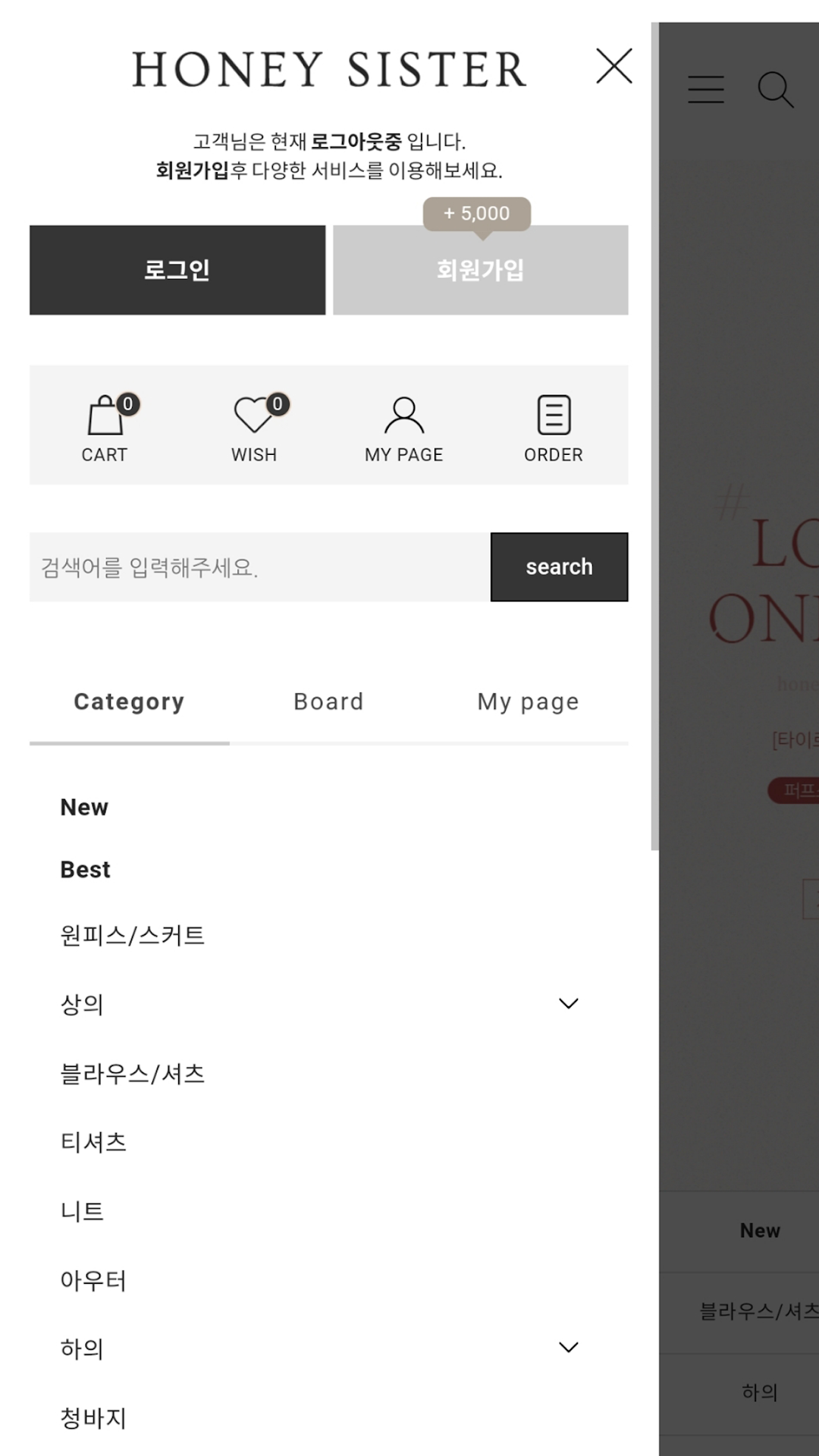Open the 블라우스/셔츠 category in the drawer

[x=133, y=1074]
